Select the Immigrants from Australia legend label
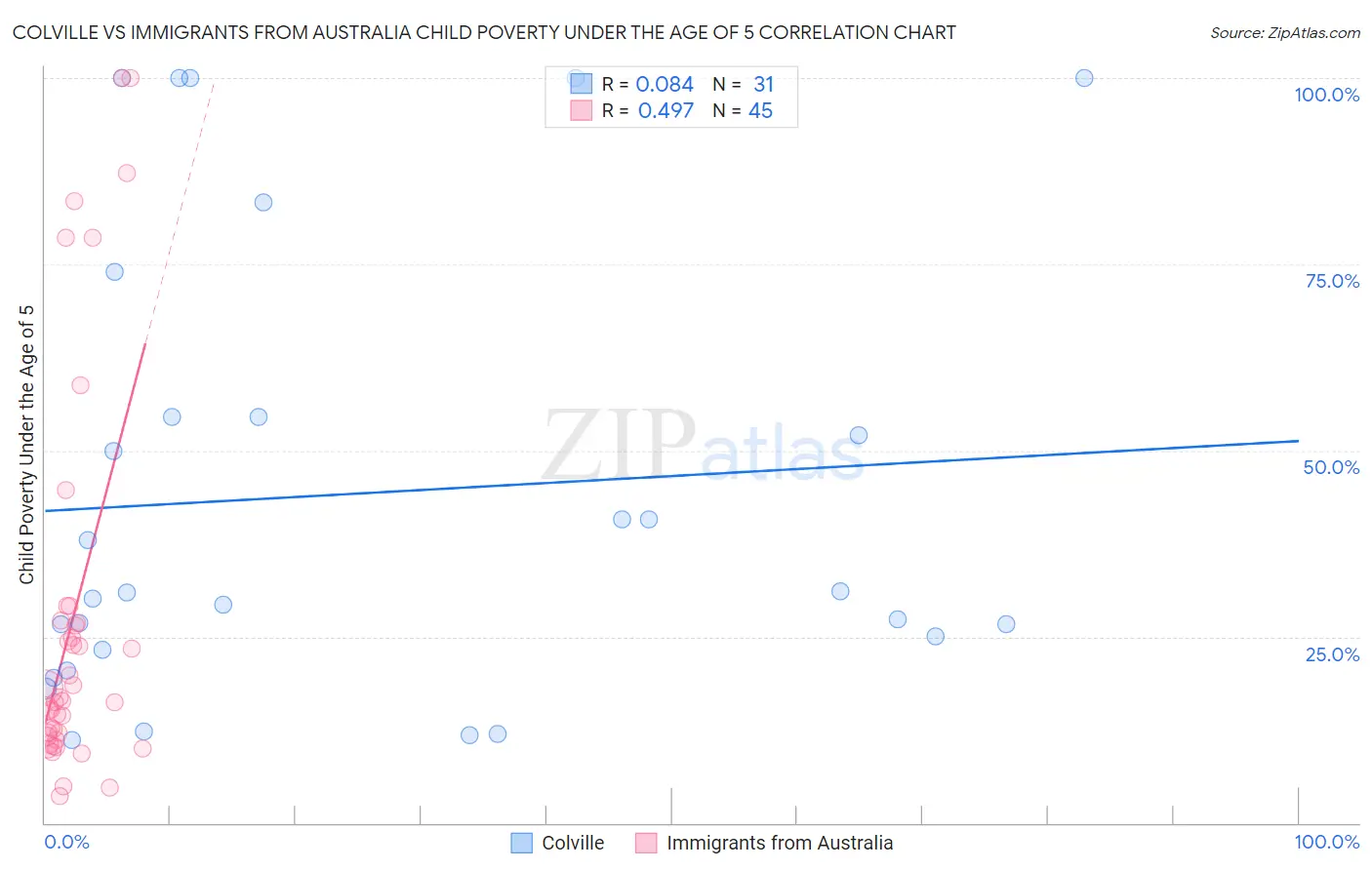The width and height of the screenshot is (1372, 870). [x=779, y=843]
